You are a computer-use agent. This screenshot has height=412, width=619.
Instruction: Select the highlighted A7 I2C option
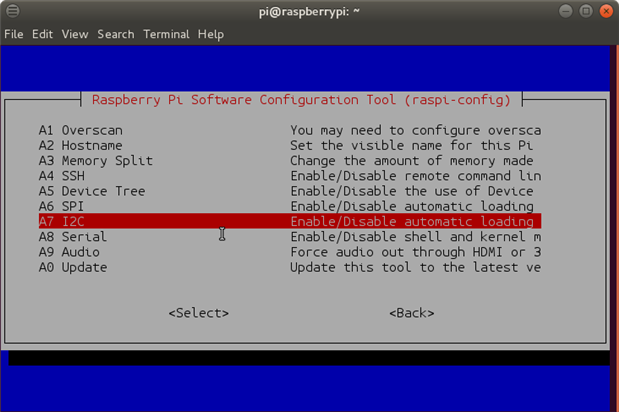(x=290, y=221)
